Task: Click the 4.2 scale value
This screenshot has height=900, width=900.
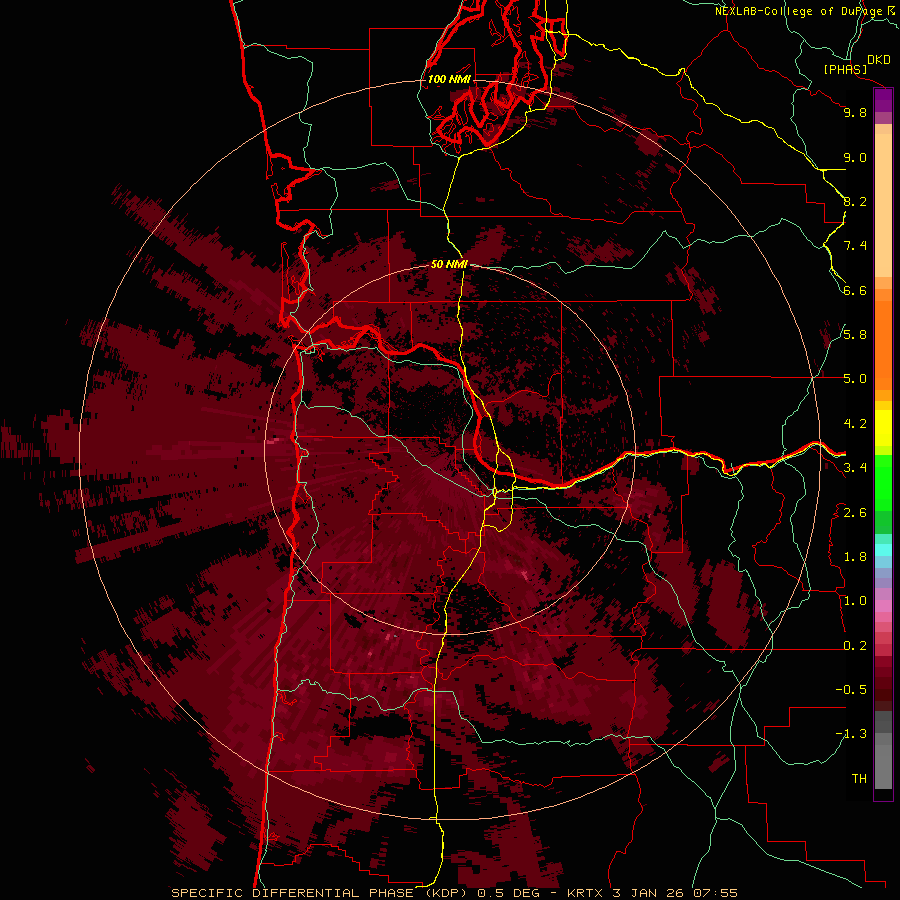Action: [x=855, y=424]
